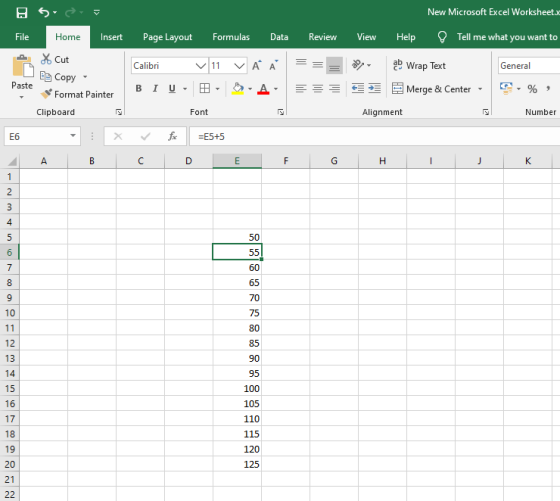Click Insert Function fx icon
This screenshot has height=501, width=560.
(172, 136)
